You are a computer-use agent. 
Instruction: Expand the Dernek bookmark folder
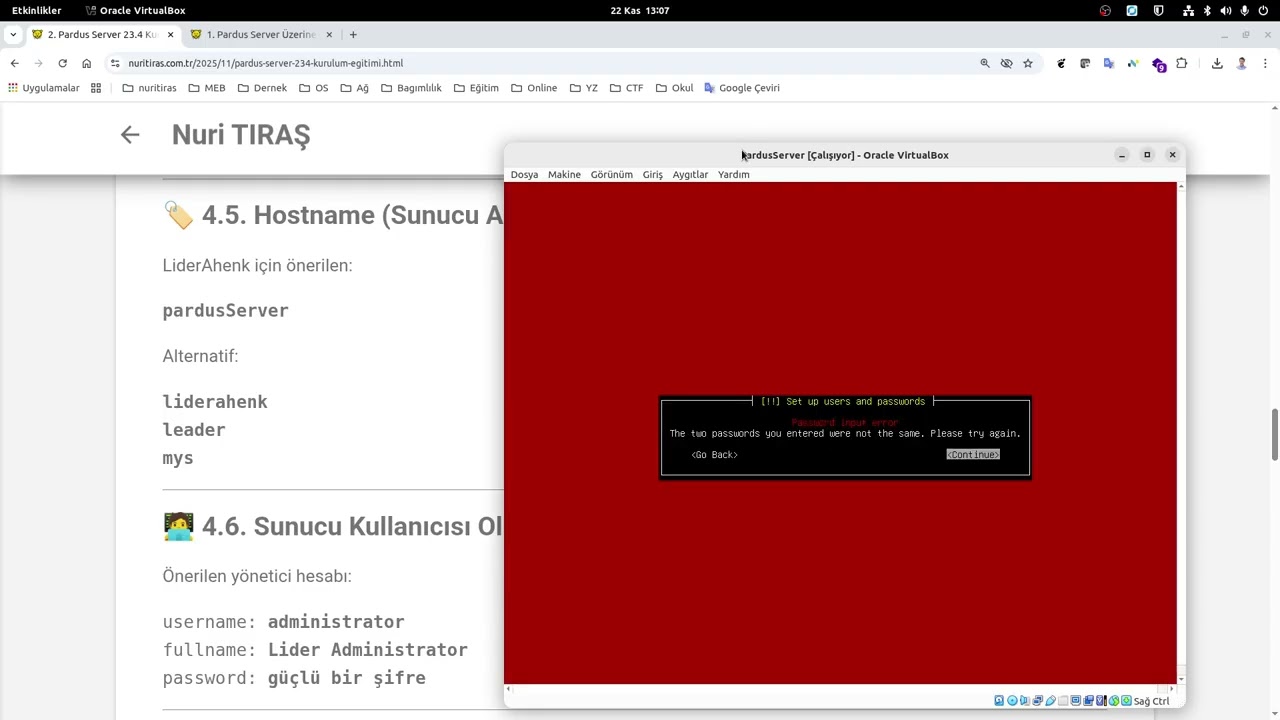pos(262,88)
